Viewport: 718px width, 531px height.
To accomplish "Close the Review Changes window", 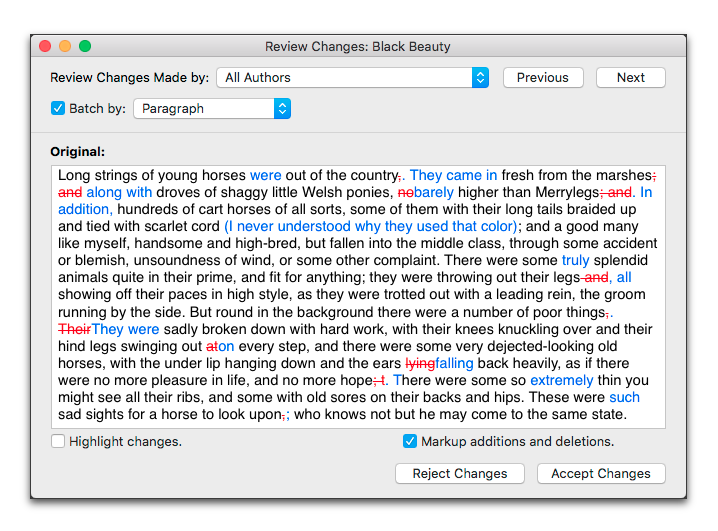I will [45, 46].
